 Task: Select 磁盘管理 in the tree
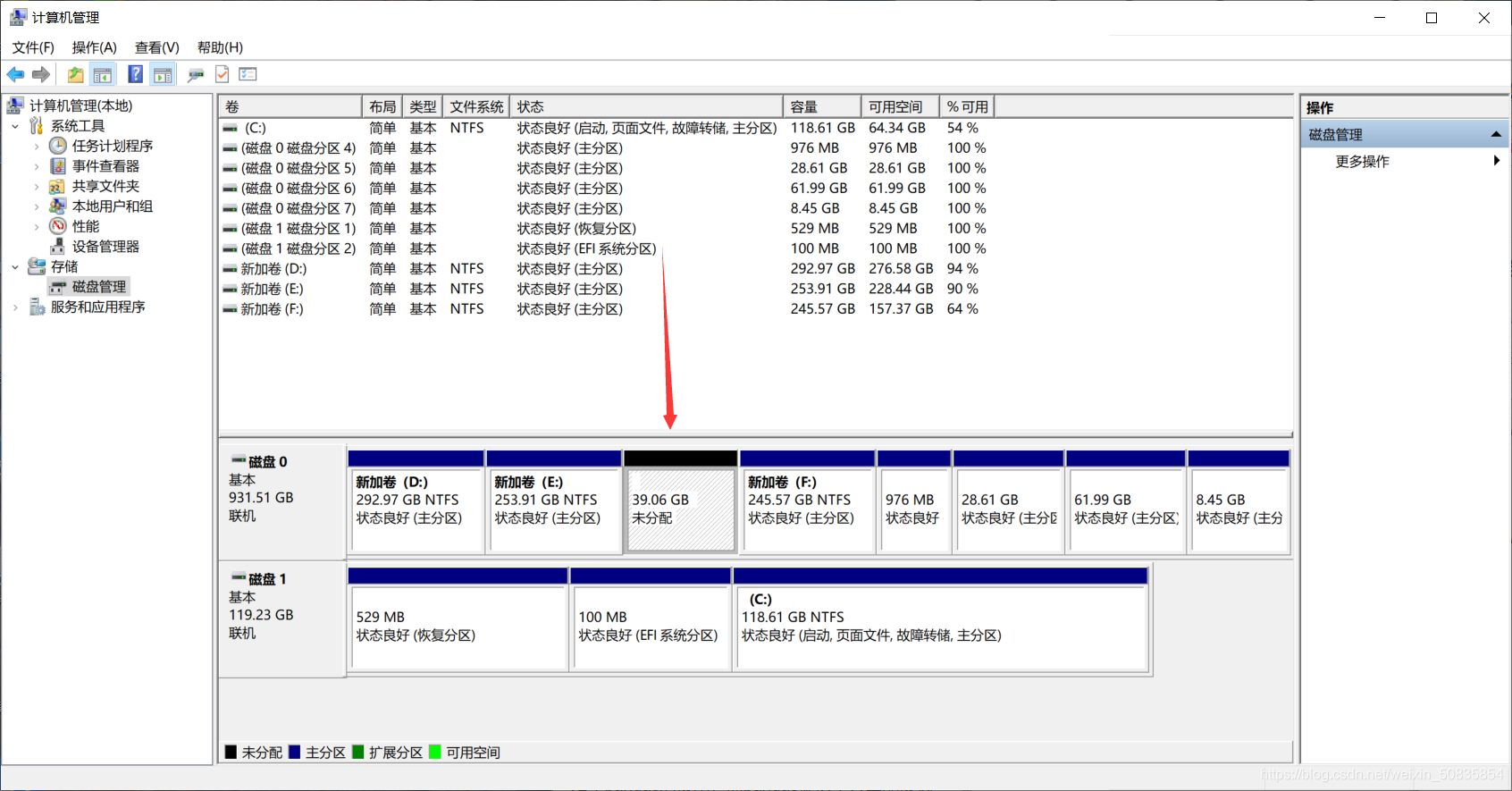[x=89, y=287]
